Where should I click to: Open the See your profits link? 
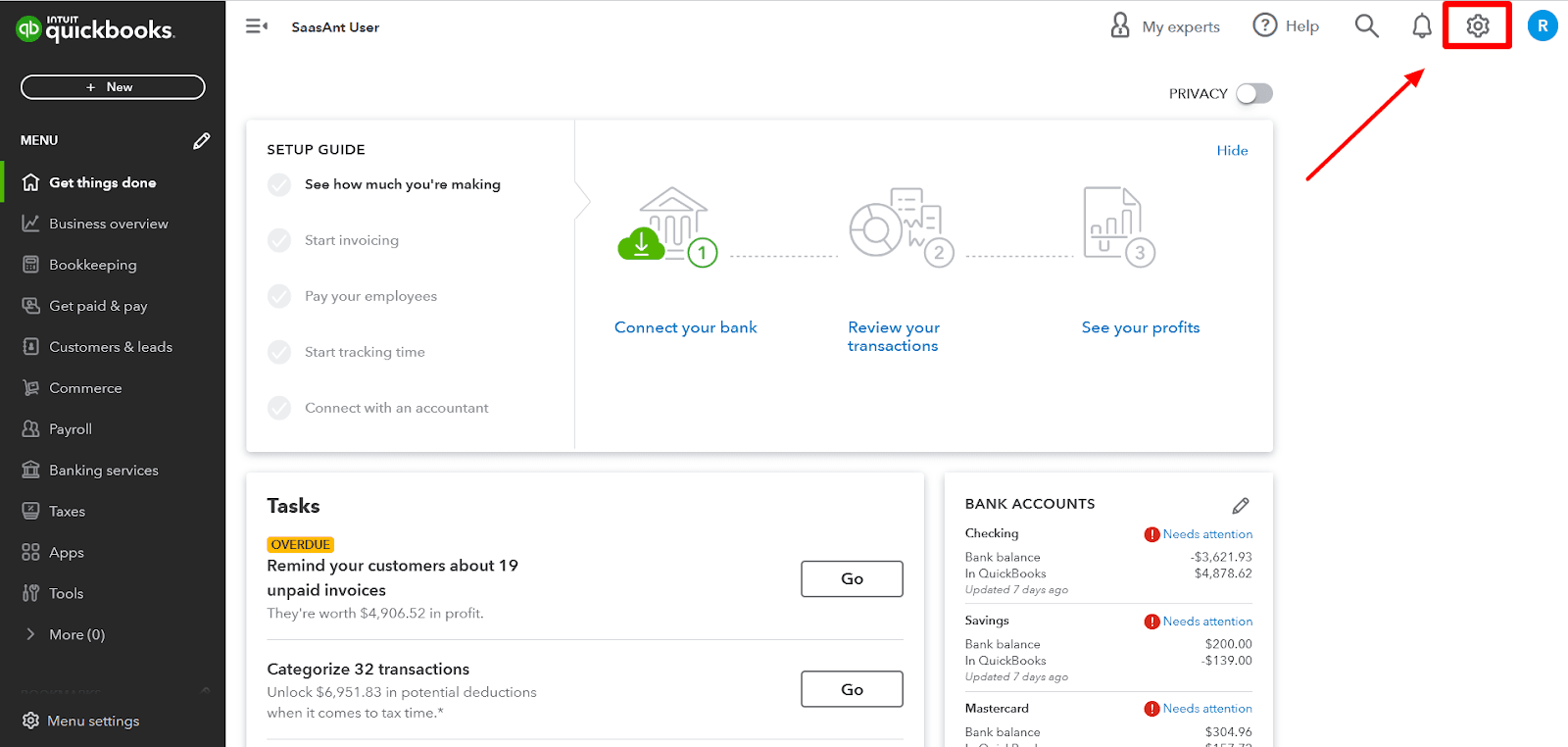coord(1141,327)
